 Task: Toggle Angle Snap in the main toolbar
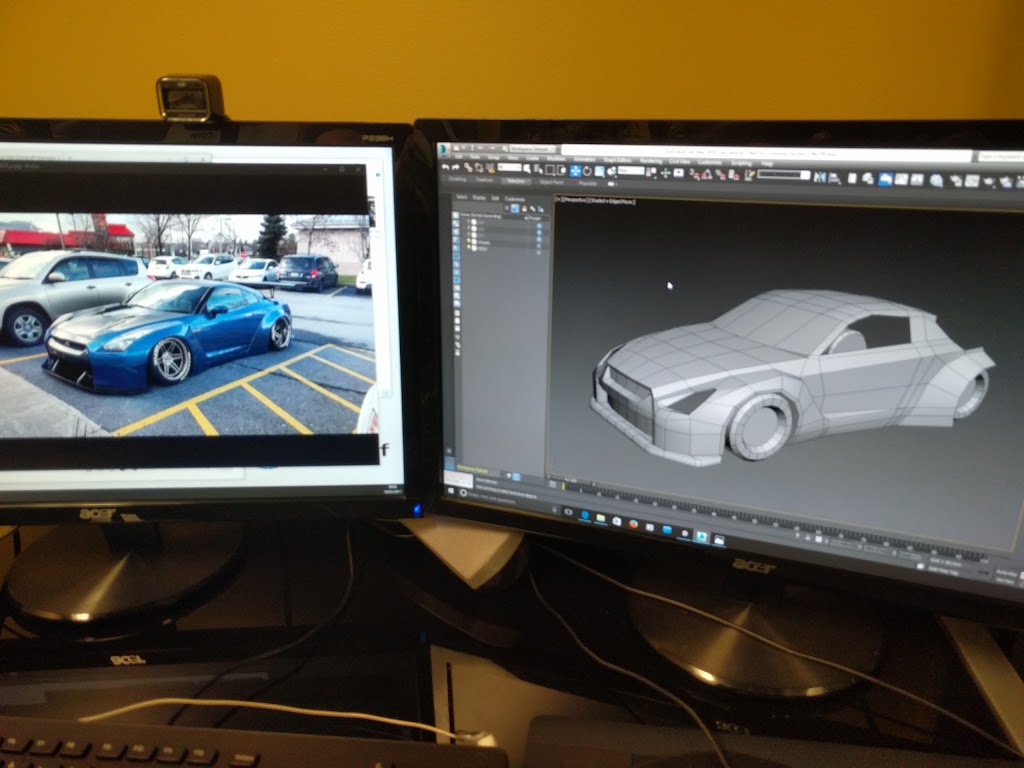[706, 174]
